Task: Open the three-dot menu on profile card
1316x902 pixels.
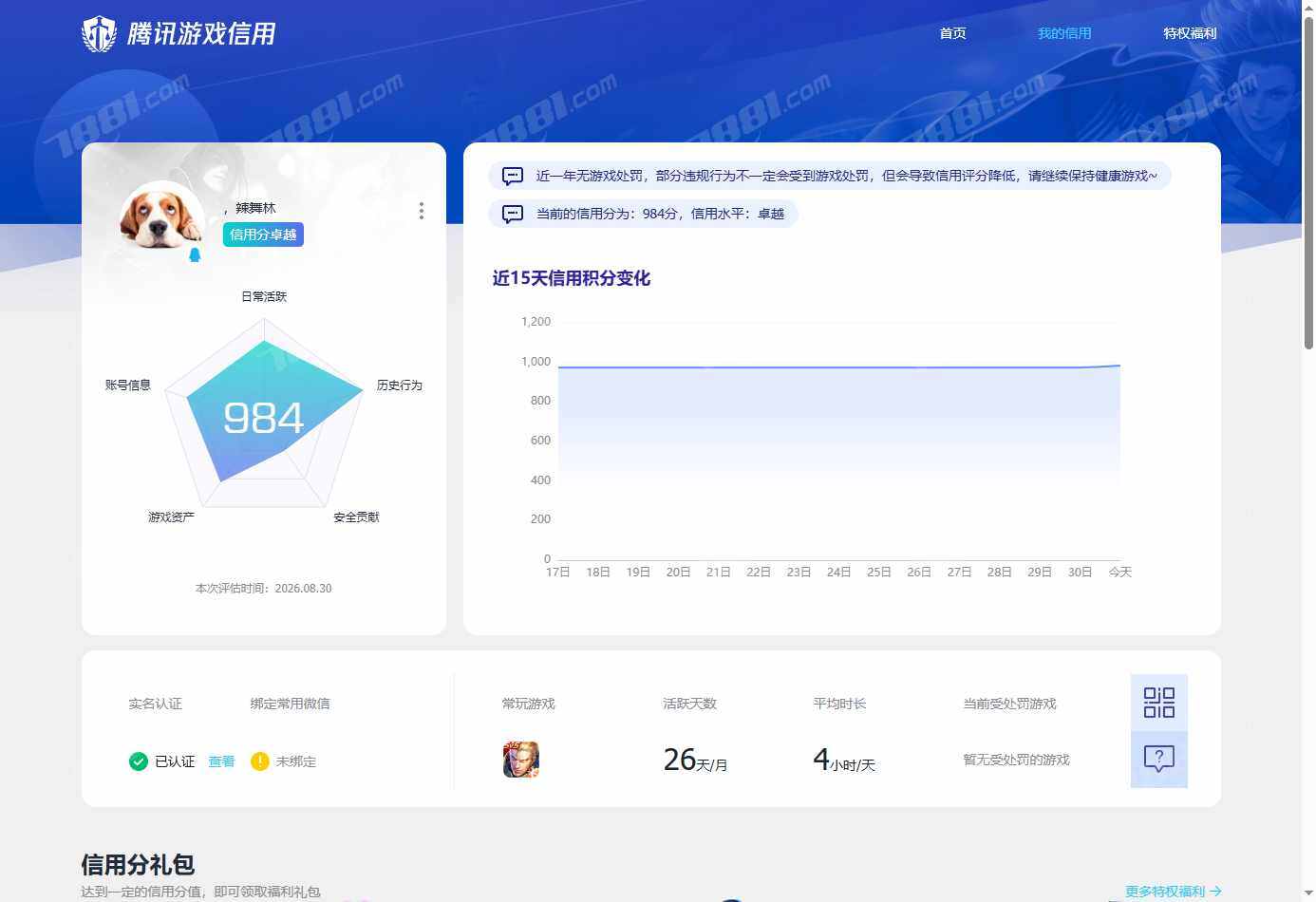Action: (x=422, y=211)
